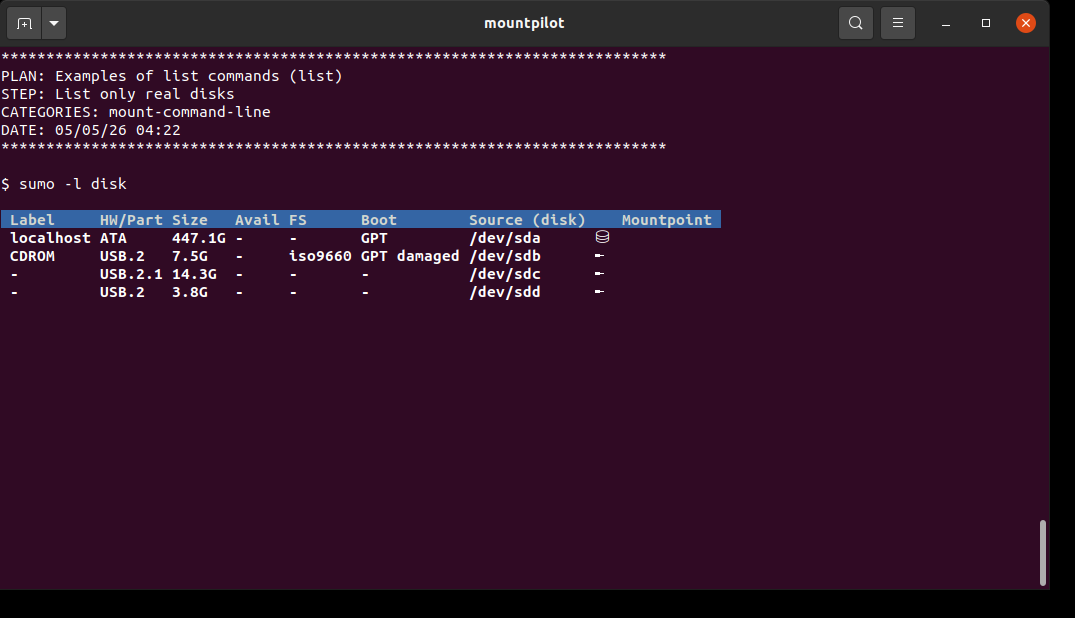Click the CATEGORIES: mount-command-line text
The image size is (1075, 618).
tap(136, 112)
